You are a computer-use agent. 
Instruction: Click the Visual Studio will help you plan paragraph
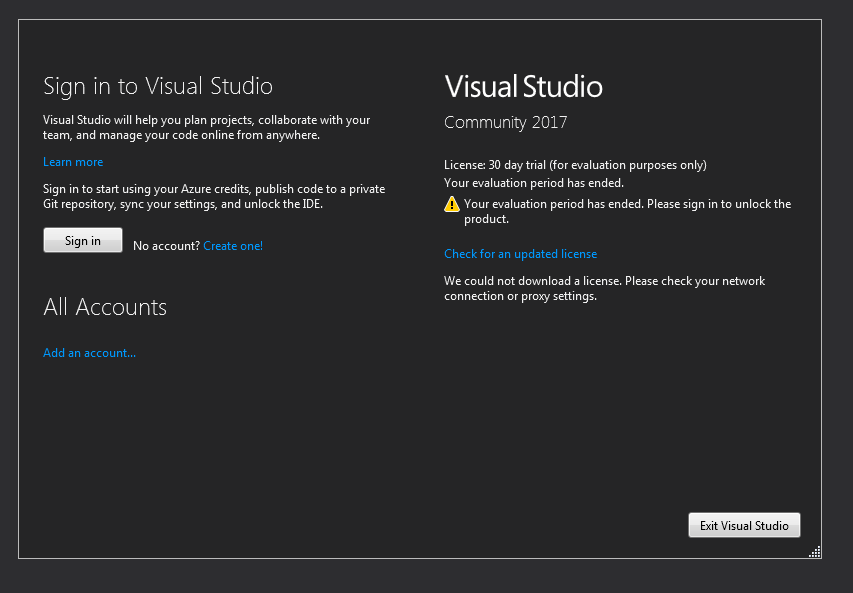click(x=206, y=127)
